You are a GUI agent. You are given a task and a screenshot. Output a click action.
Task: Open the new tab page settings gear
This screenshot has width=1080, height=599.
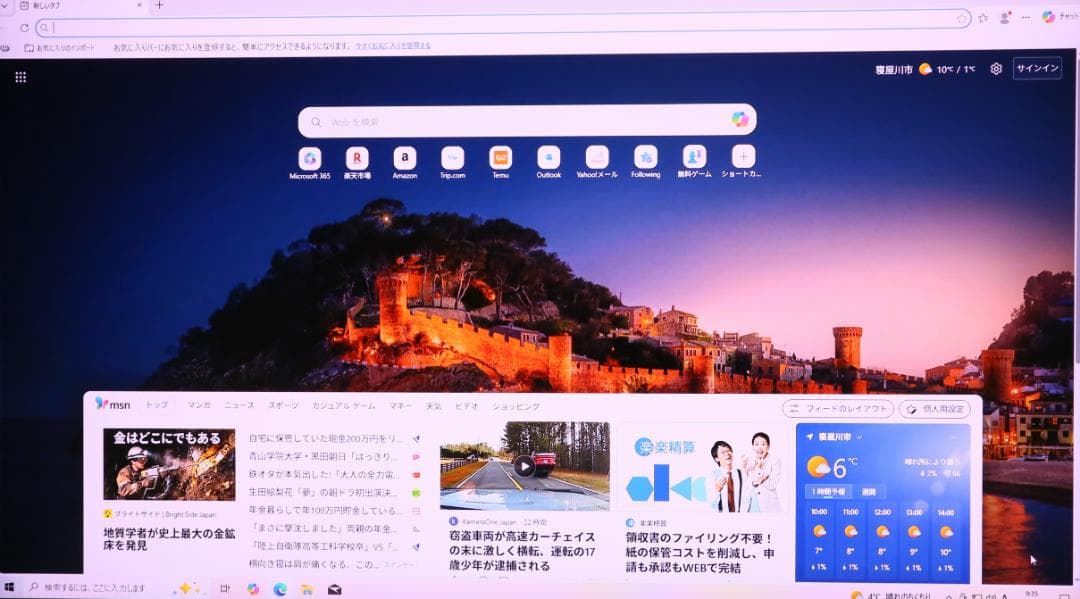[996, 68]
